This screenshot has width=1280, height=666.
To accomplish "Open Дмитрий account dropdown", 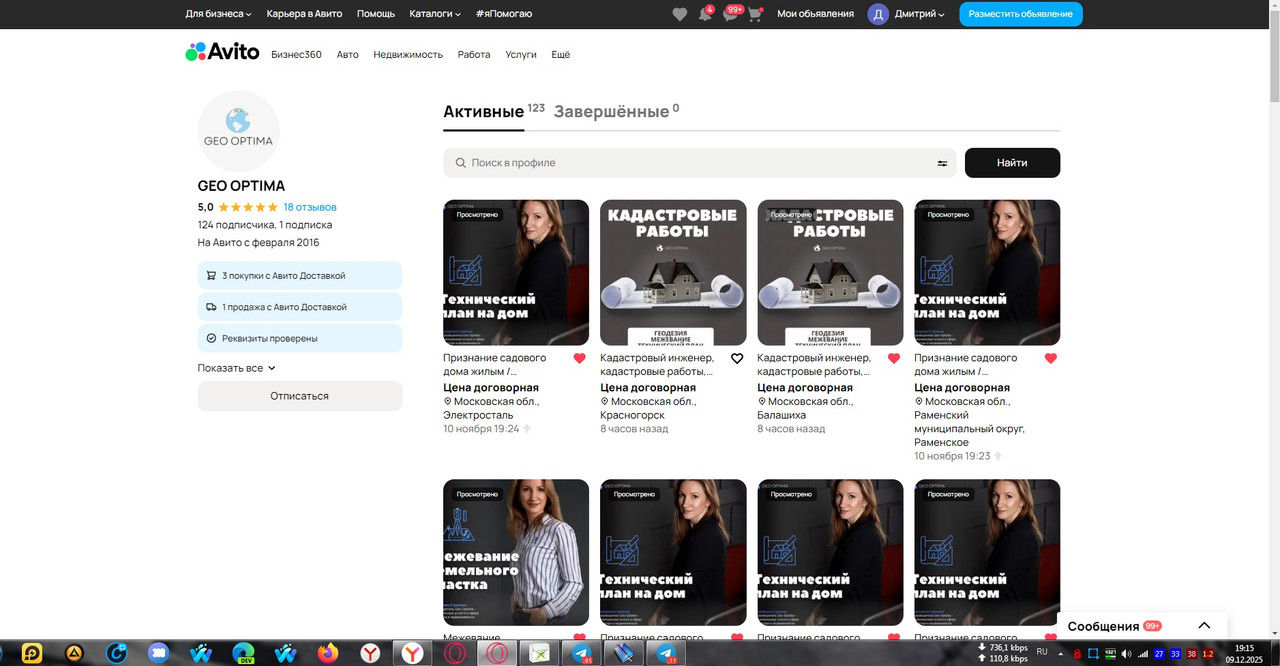I will (919, 14).
